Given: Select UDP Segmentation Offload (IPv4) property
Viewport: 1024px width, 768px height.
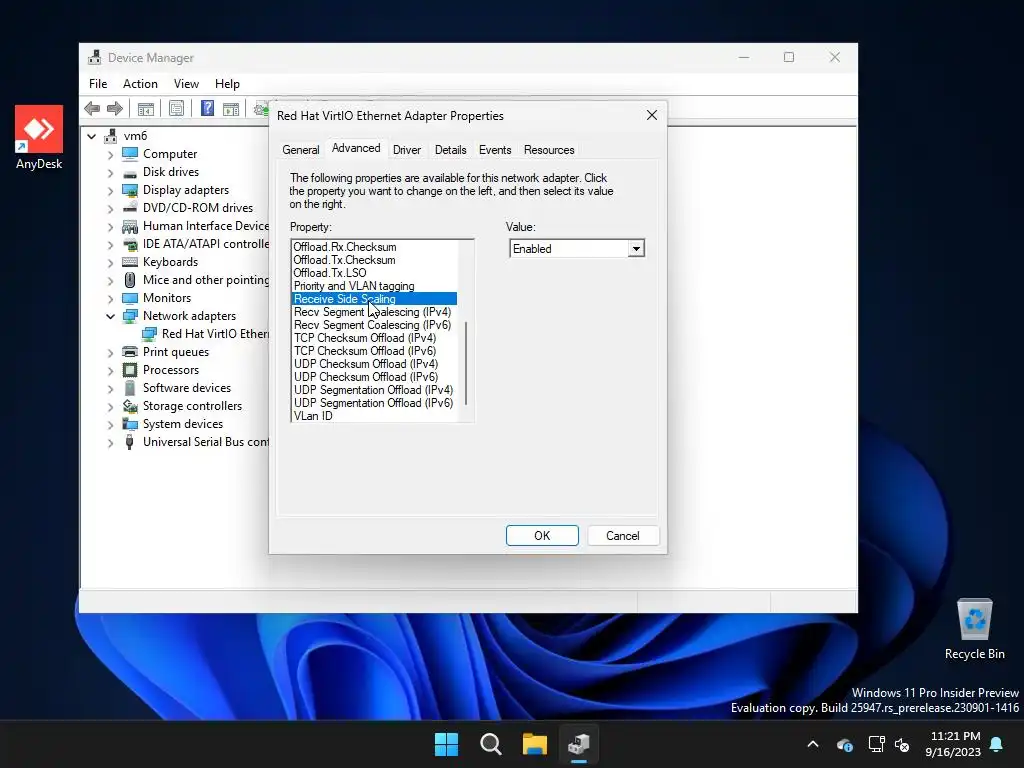Looking at the screenshot, I should [374, 390].
